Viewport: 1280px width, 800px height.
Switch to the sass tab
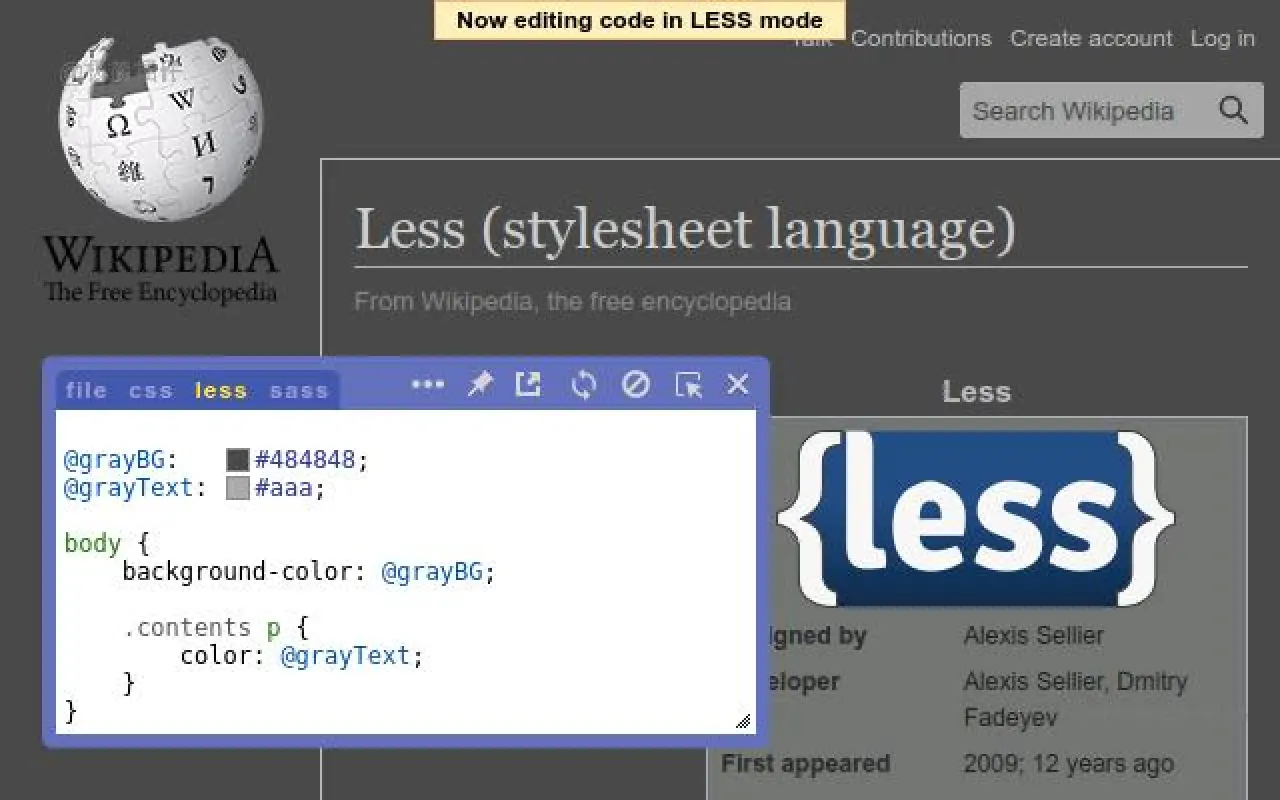point(299,390)
